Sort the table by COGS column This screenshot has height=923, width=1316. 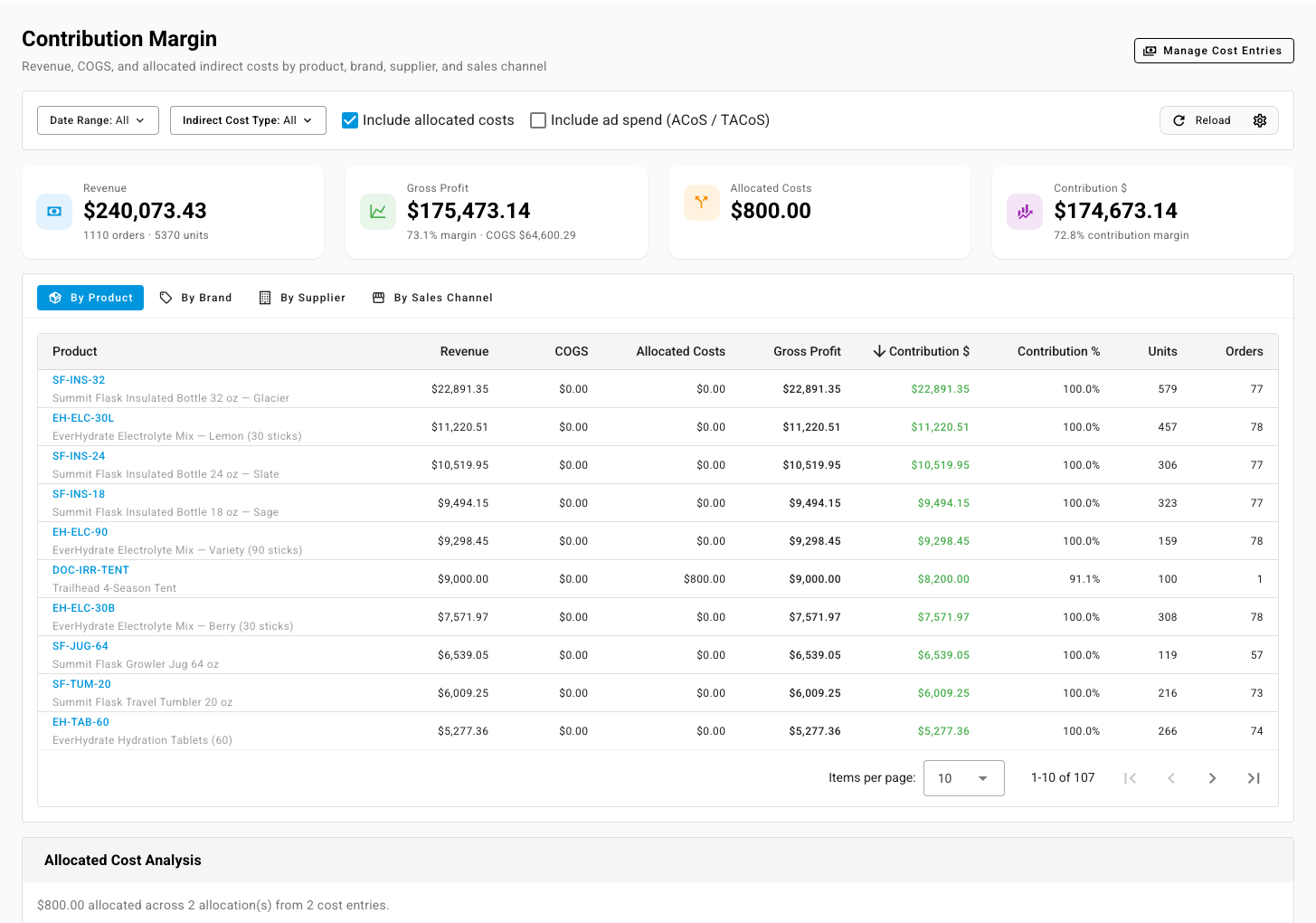572,351
